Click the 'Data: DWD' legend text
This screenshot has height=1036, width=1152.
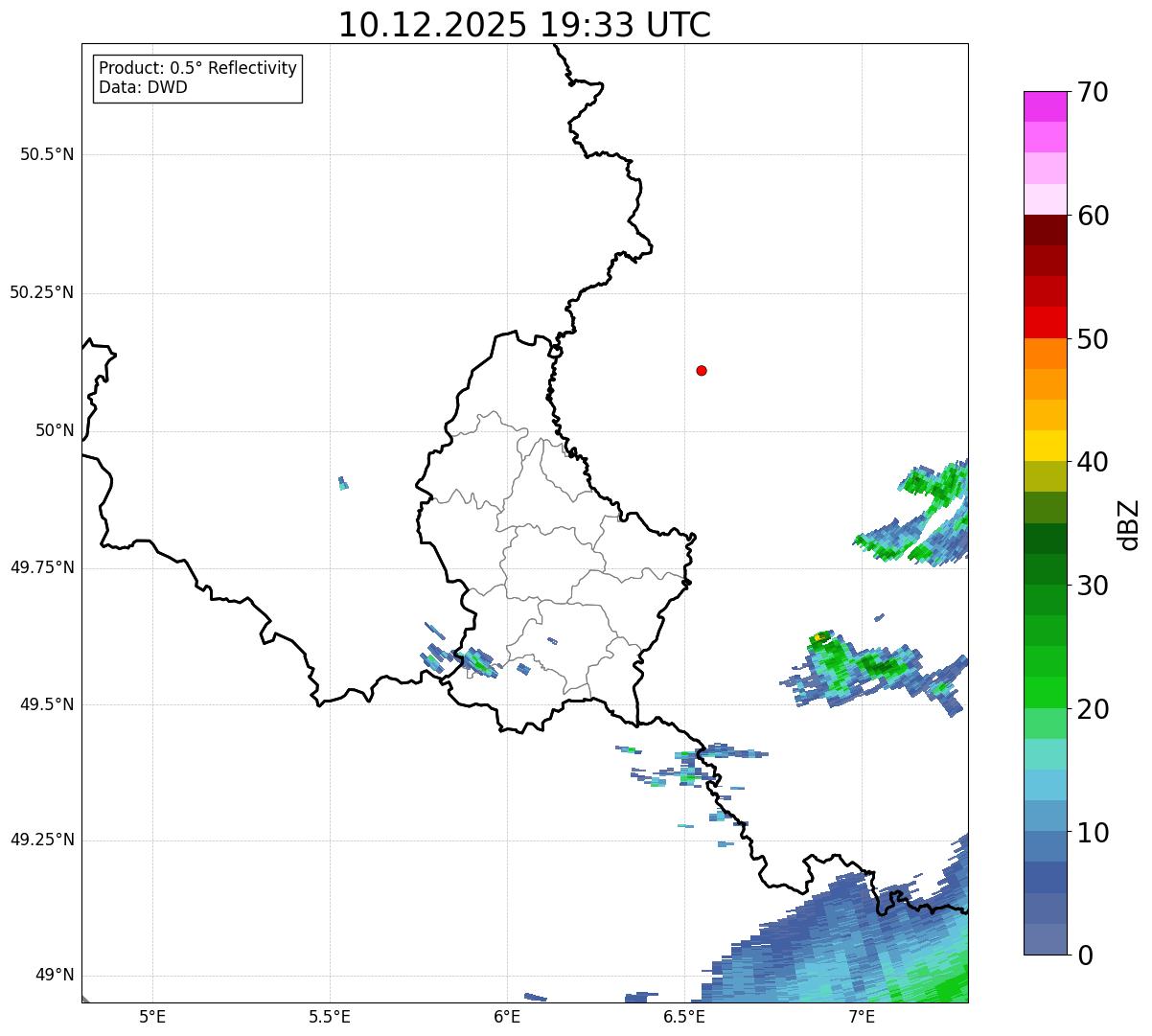tap(143, 87)
